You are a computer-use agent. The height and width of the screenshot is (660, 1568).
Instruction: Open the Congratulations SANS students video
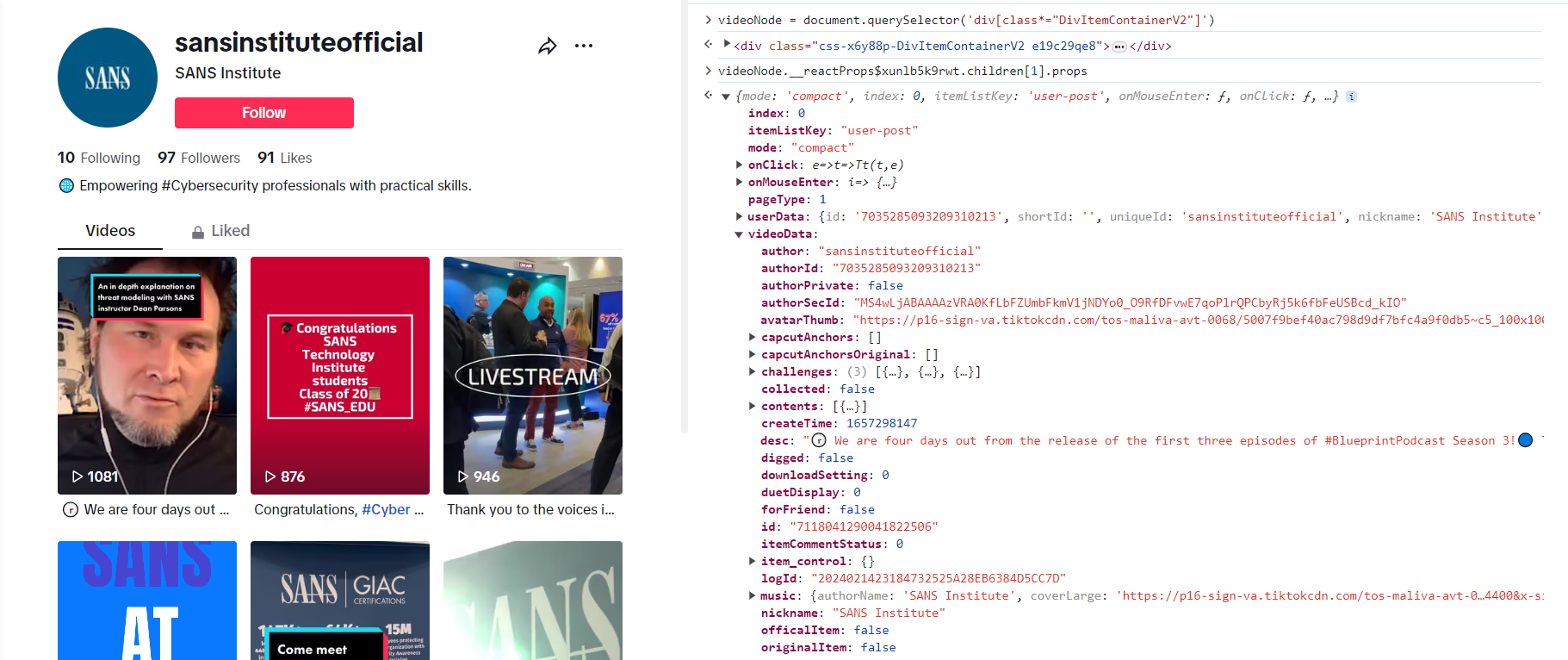340,376
